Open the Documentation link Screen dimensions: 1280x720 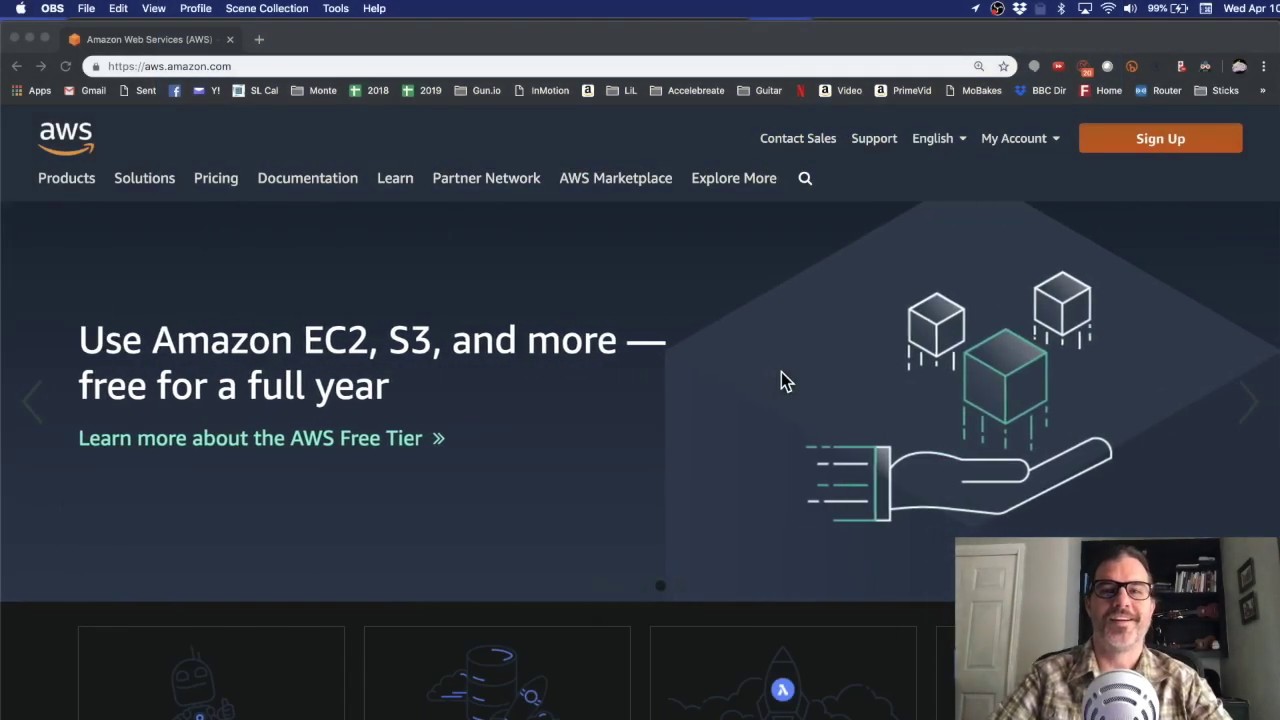[307, 178]
